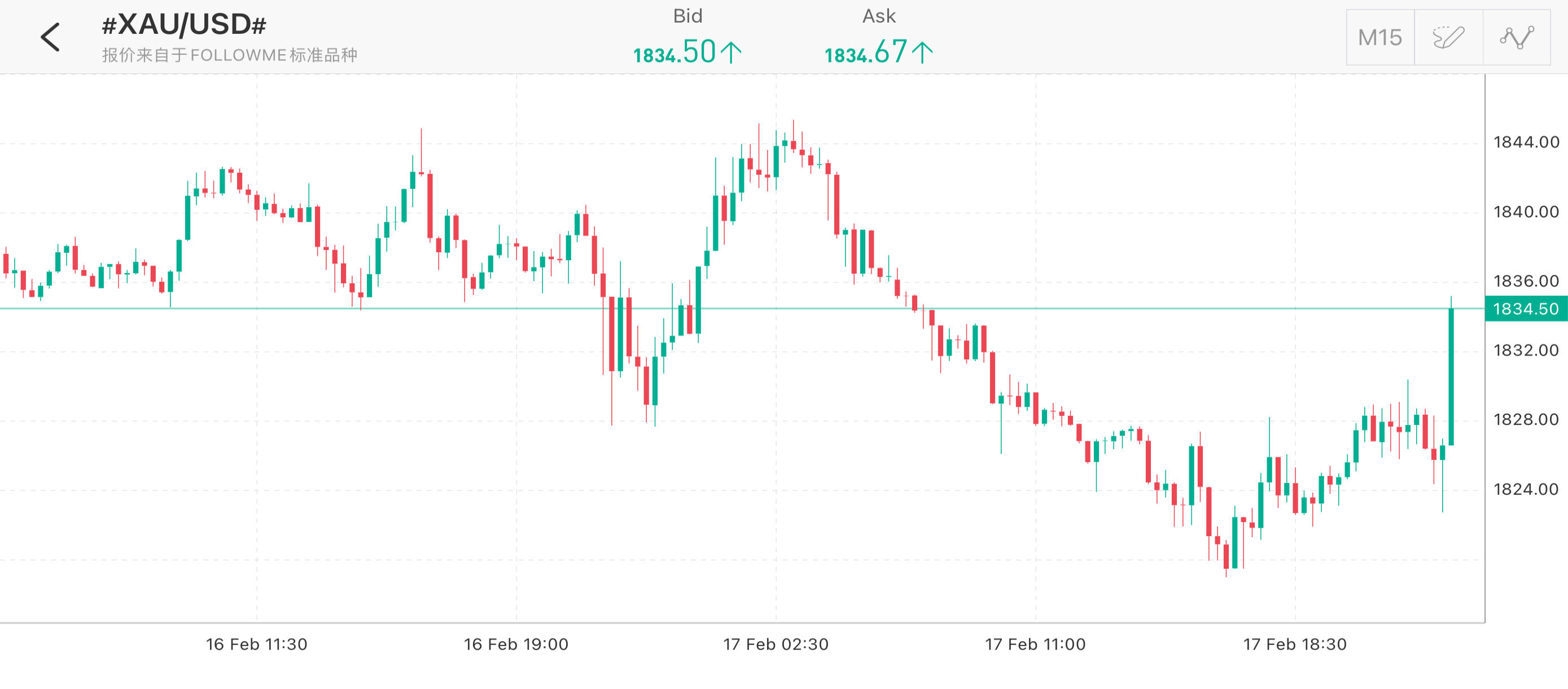Click the FOLLOWME quote source subtitle
This screenshot has width=1568, height=689.
click(230, 55)
